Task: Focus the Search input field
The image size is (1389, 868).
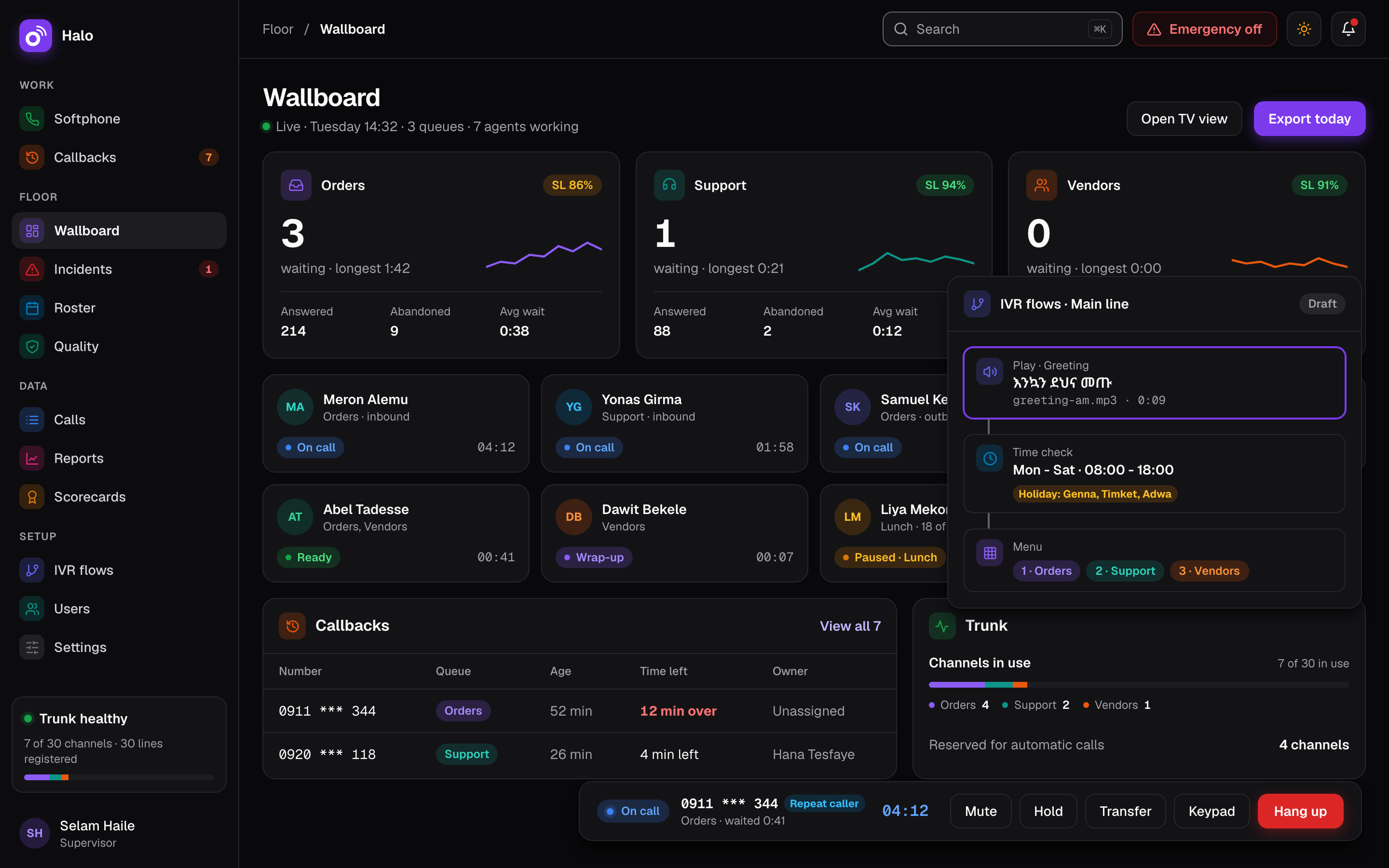Action: [1002, 29]
